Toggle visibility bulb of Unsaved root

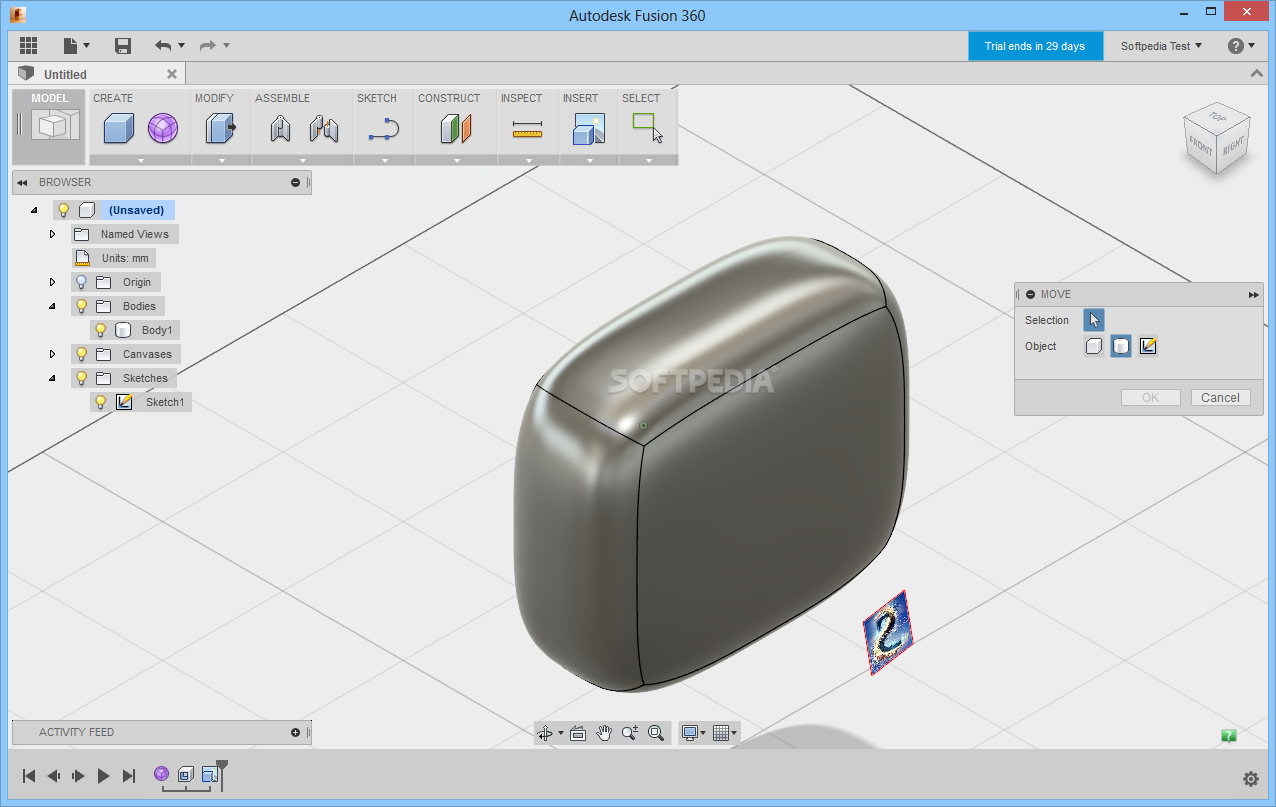(x=63, y=210)
